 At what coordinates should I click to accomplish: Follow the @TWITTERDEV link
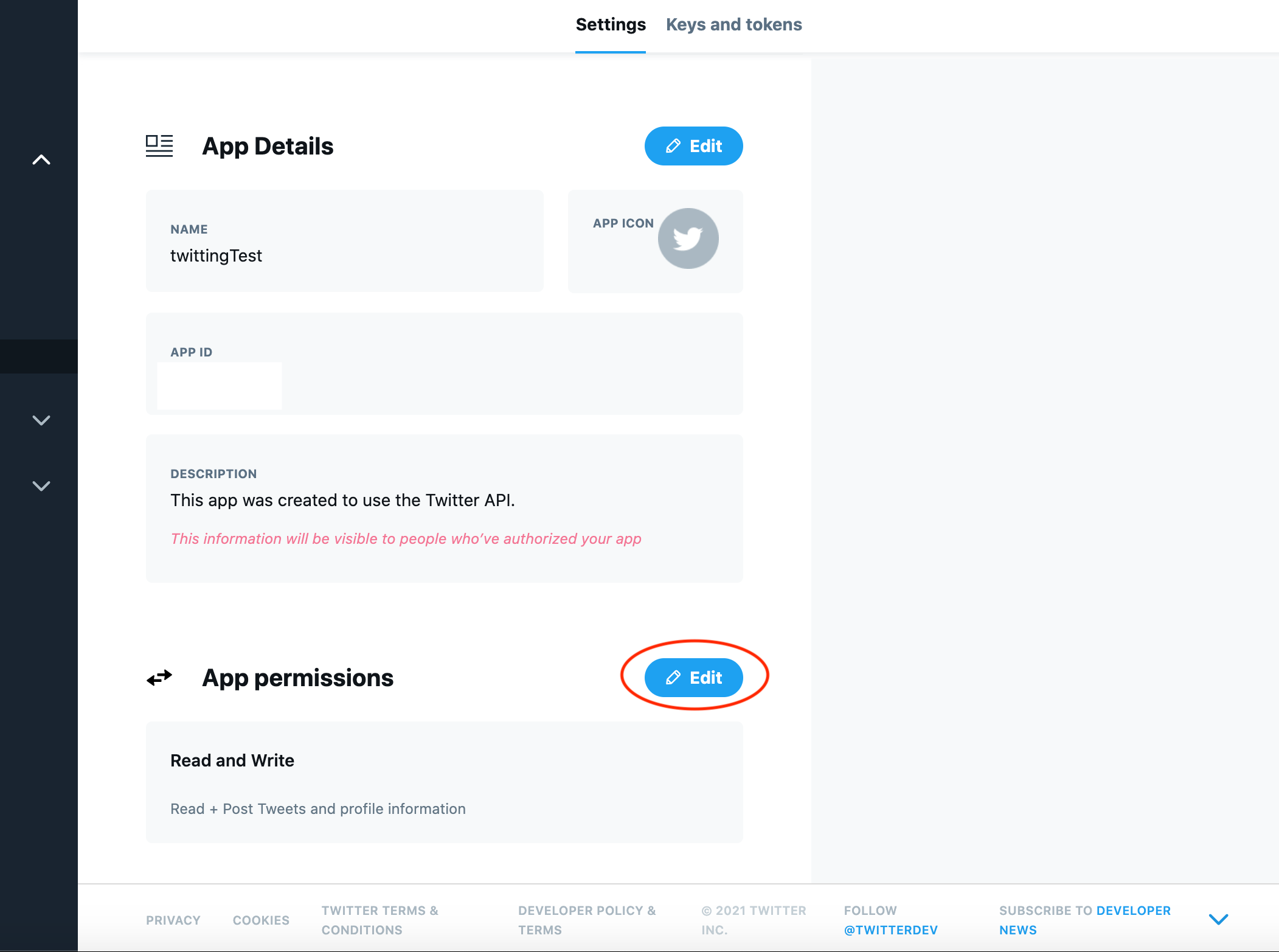[890, 930]
